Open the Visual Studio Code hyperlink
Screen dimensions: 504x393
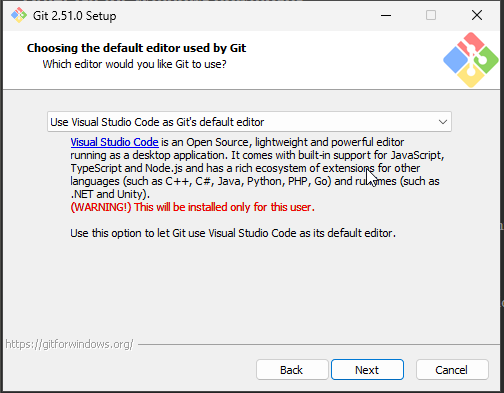[x=114, y=142]
